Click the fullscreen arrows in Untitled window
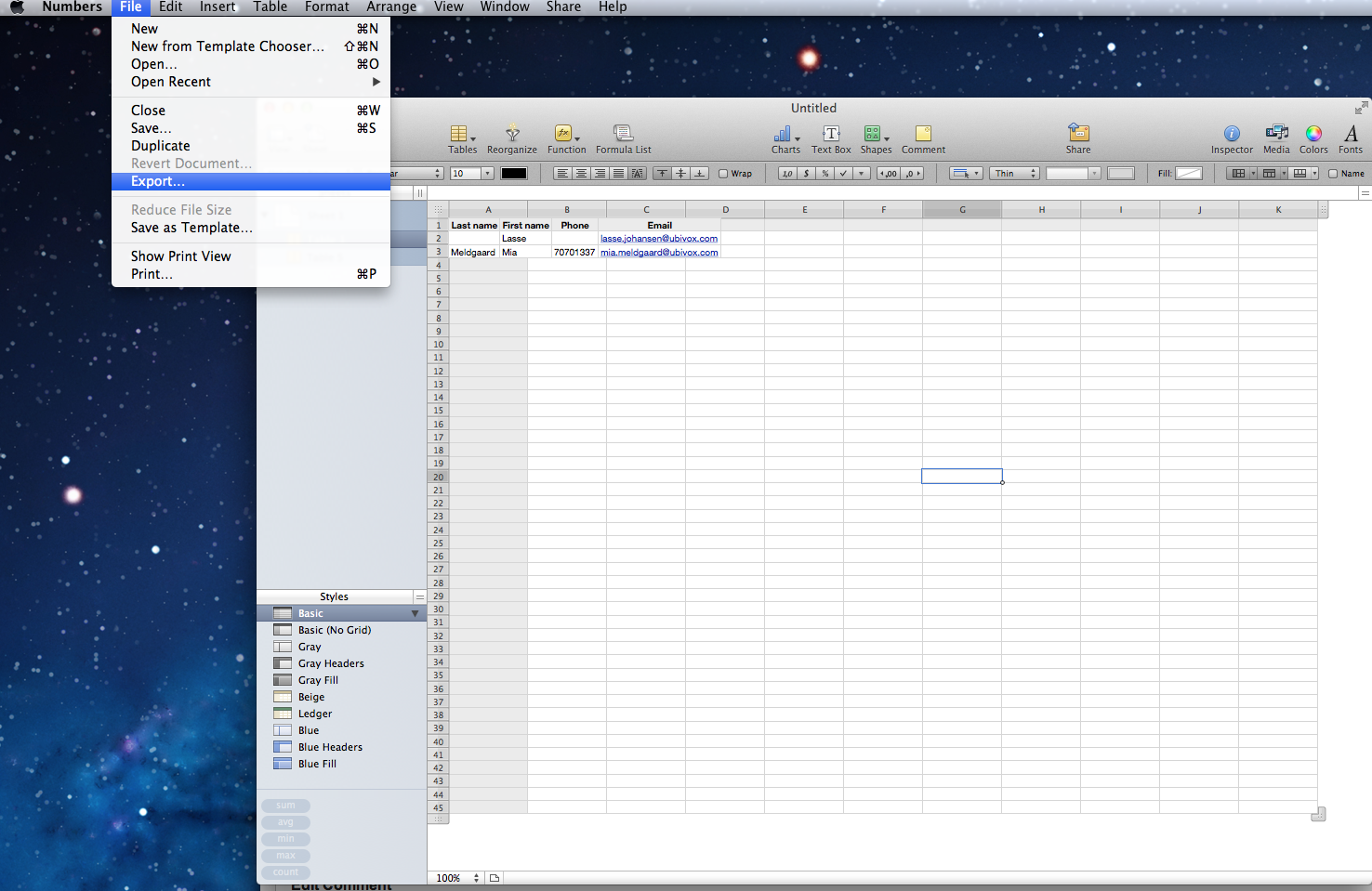 (x=1361, y=108)
